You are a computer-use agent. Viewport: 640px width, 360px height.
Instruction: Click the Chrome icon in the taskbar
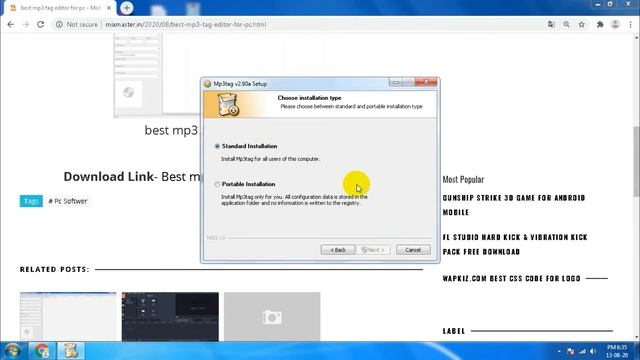click(x=42, y=351)
